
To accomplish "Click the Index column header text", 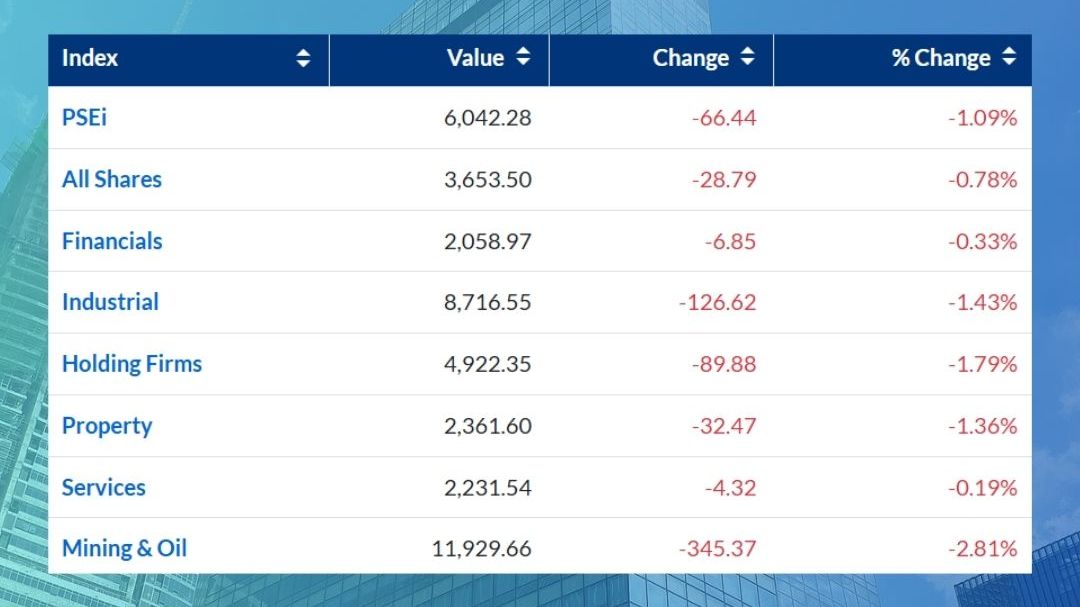I will (x=90, y=58).
